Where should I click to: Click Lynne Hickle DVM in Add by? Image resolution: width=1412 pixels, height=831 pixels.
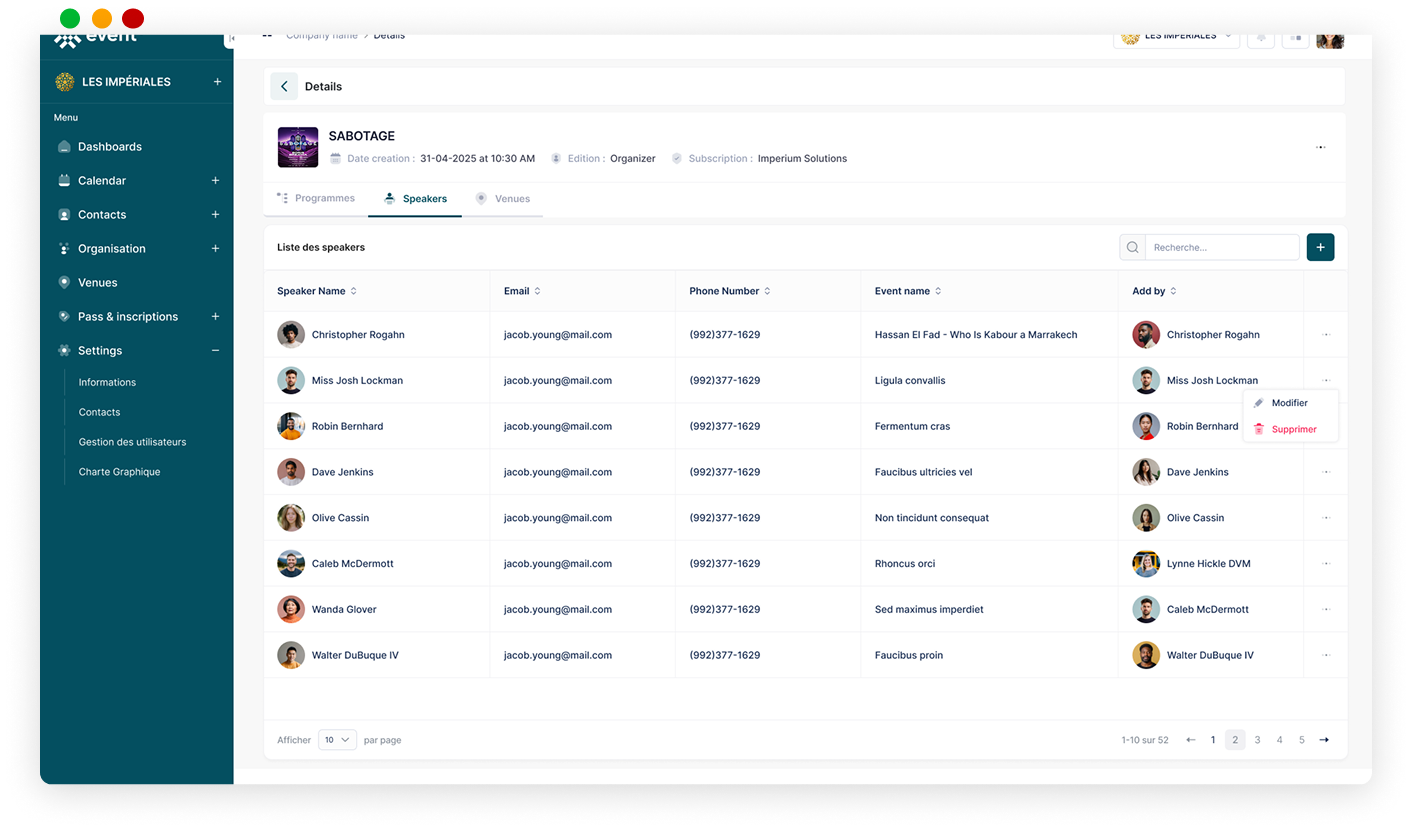1208,564
